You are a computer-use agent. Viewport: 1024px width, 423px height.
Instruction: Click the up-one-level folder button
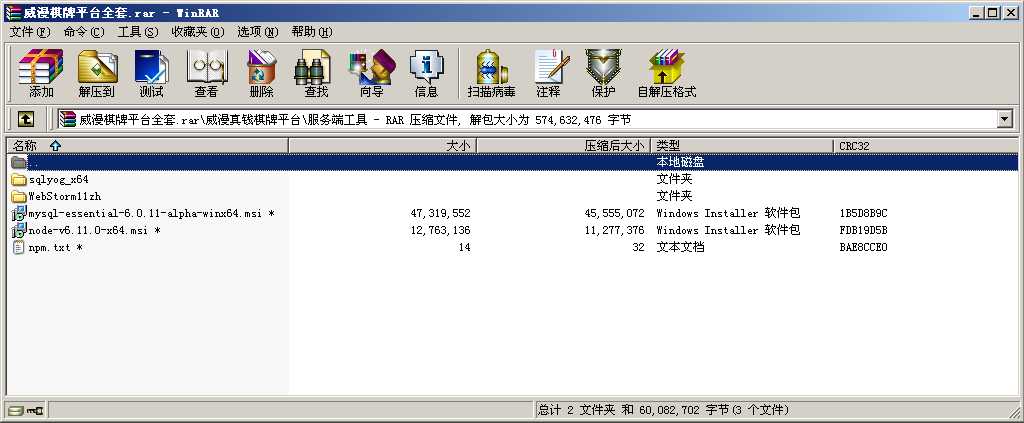click(x=25, y=119)
